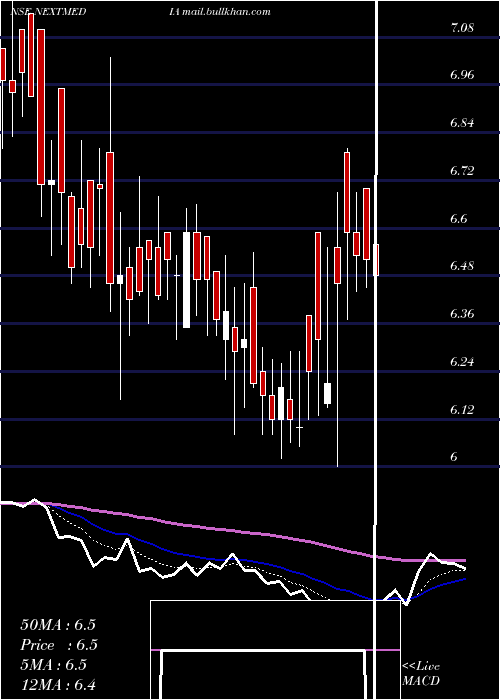Viewport: 500px width, 700px height.
Task: Click the 6.72 price axis label
Action: point(462,170)
